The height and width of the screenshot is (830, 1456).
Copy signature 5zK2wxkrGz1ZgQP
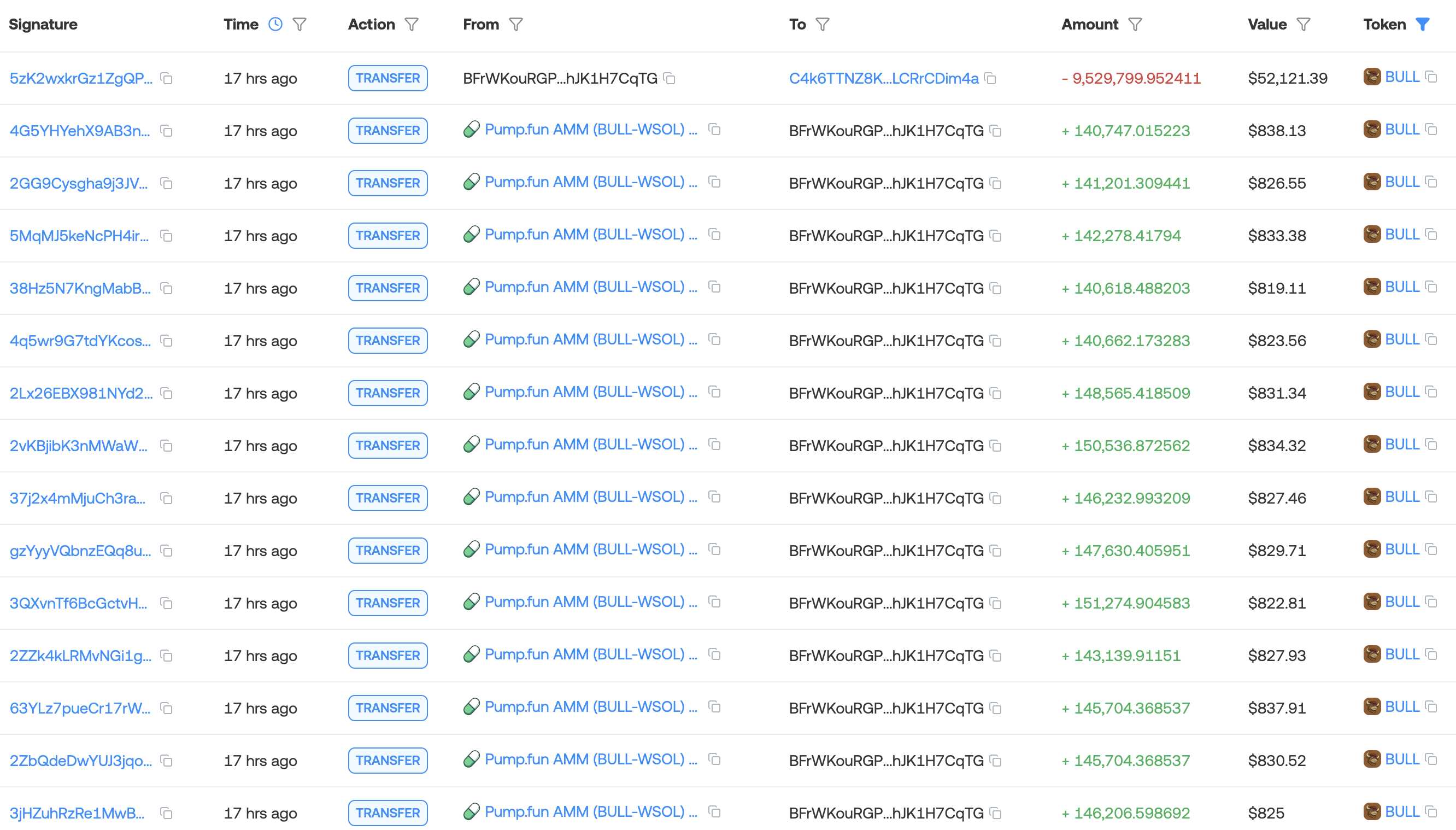click(166, 78)
